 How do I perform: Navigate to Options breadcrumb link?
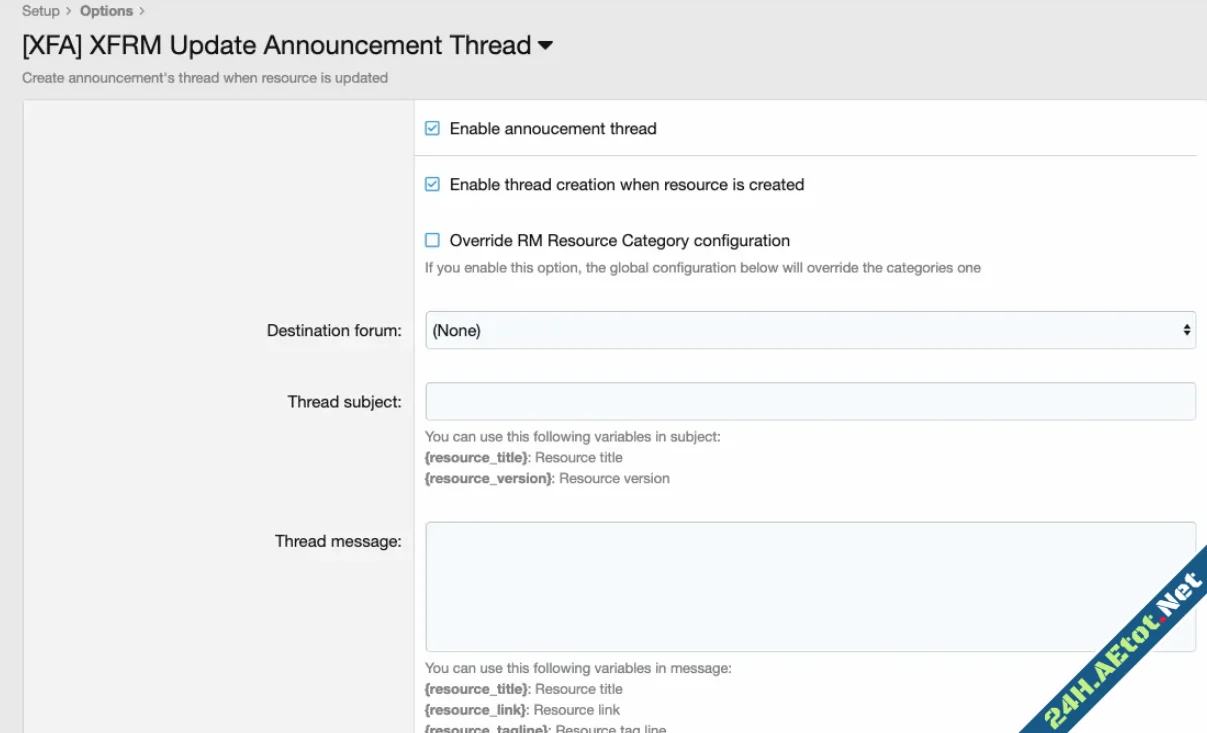point(106,11)
